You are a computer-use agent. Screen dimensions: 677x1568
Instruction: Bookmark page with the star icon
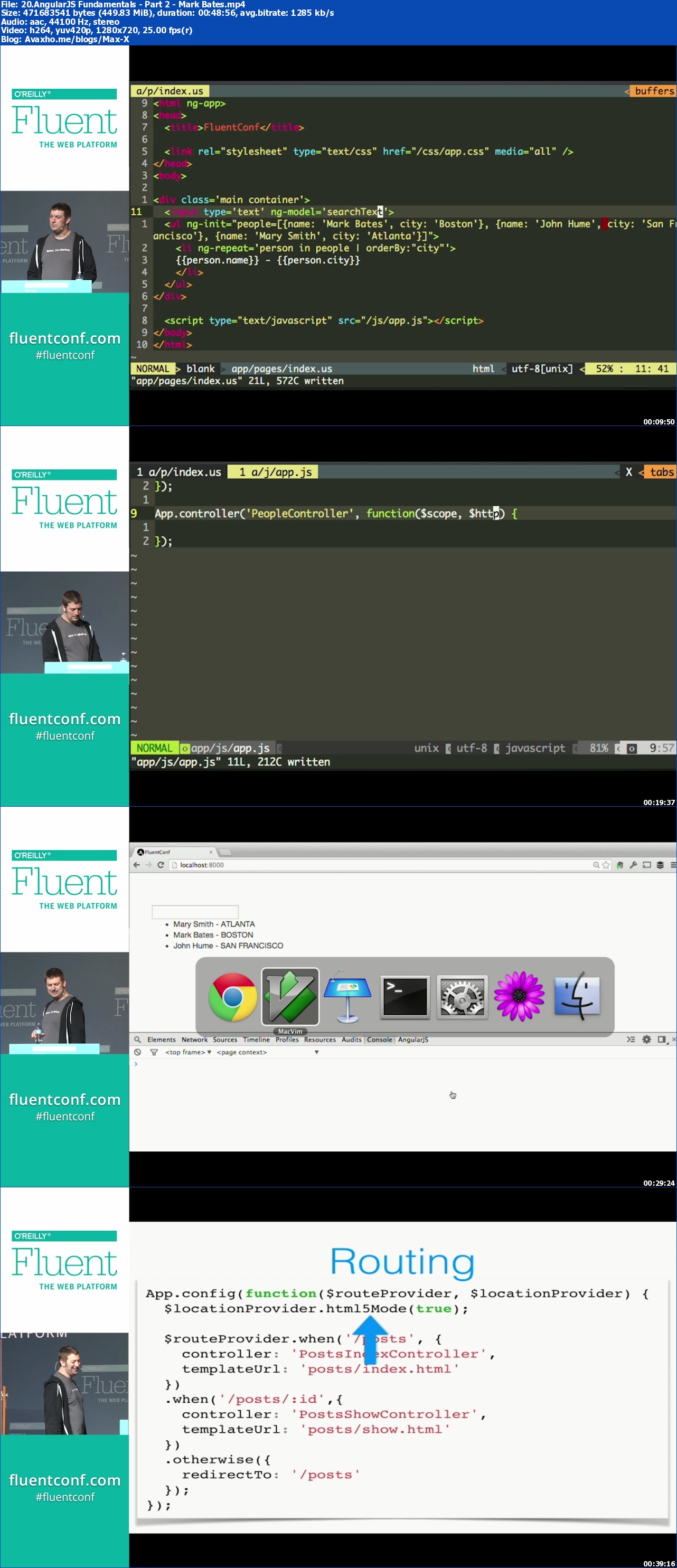(606, 865)
